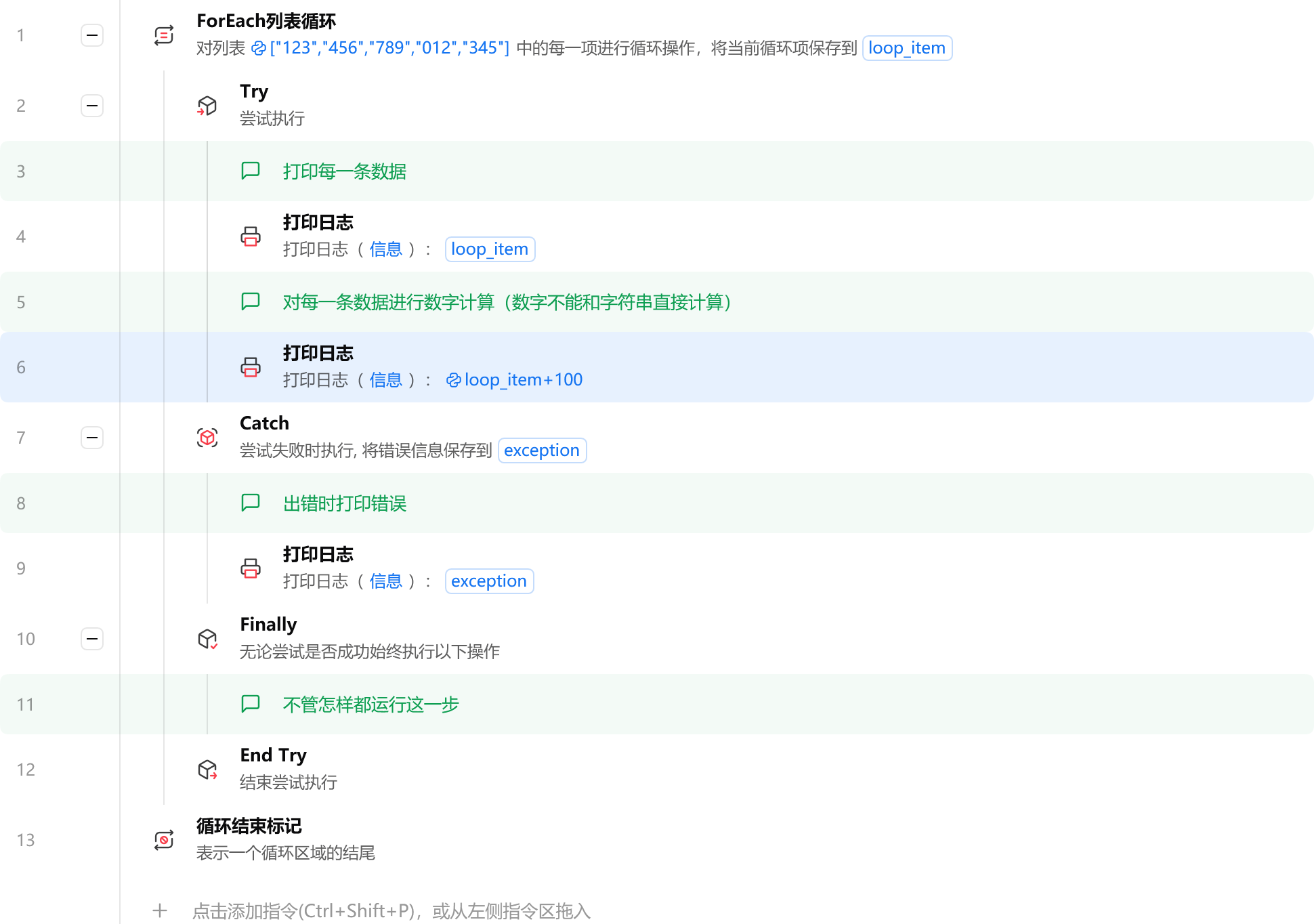
Task: Click the Try block cube icon
Action: pos(207,106)
